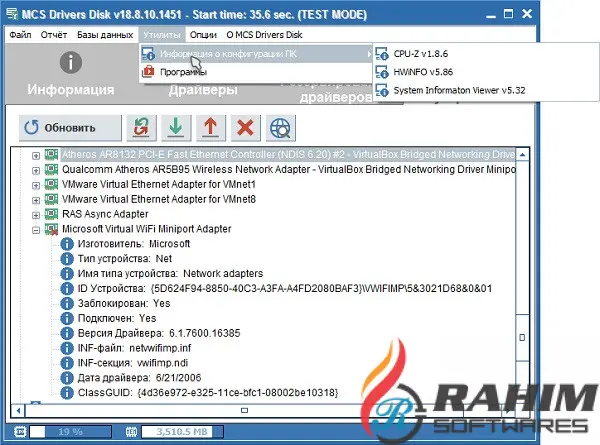
Task: Switch to the Драйверы tab
Action: 203,90
